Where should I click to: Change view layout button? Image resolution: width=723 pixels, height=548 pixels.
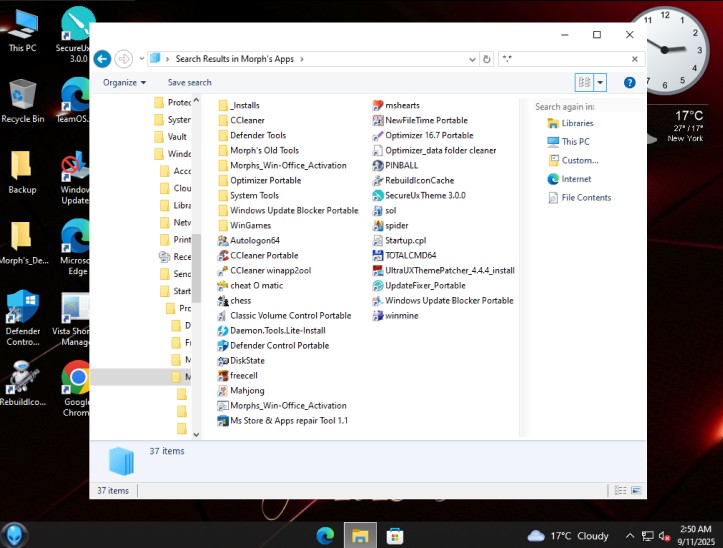[x=584, y=83]
